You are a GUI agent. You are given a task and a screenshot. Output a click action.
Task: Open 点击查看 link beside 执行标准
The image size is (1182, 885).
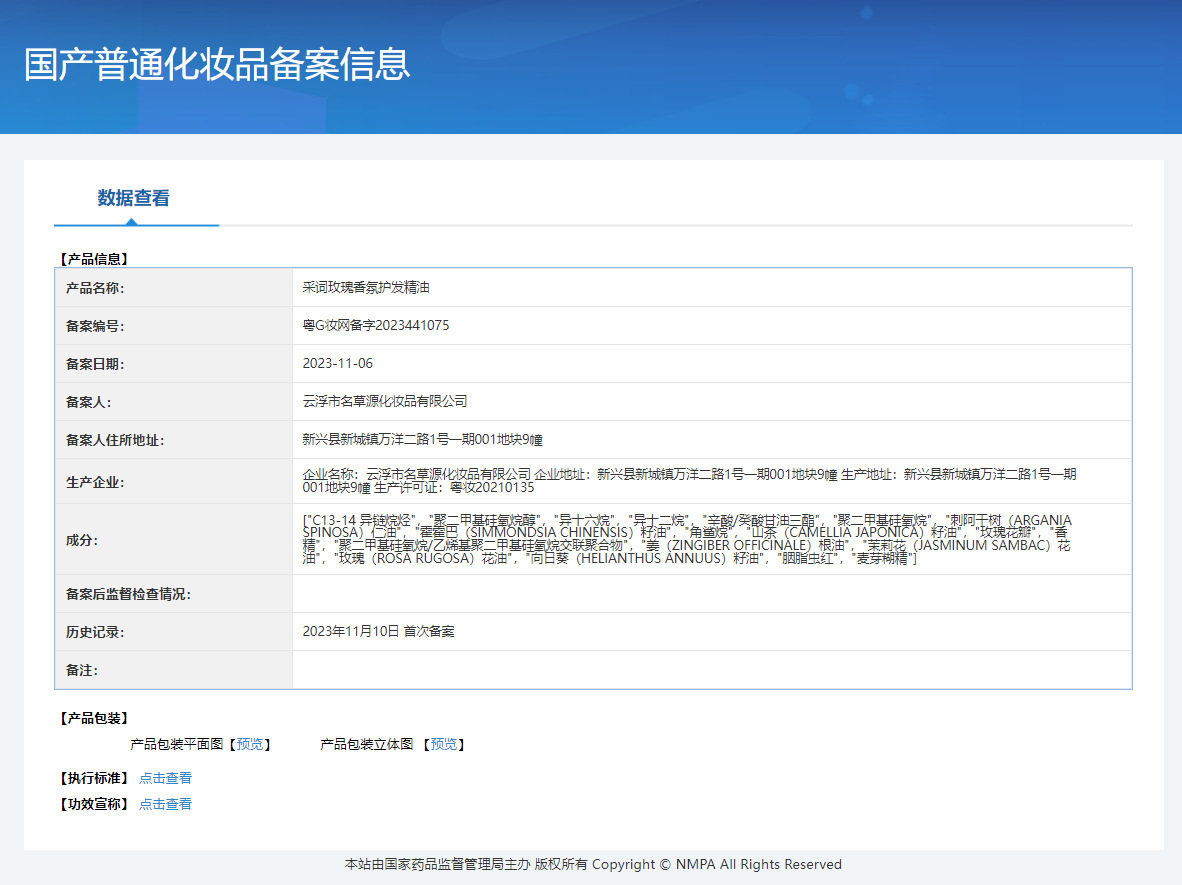click(x=165, y=778)
